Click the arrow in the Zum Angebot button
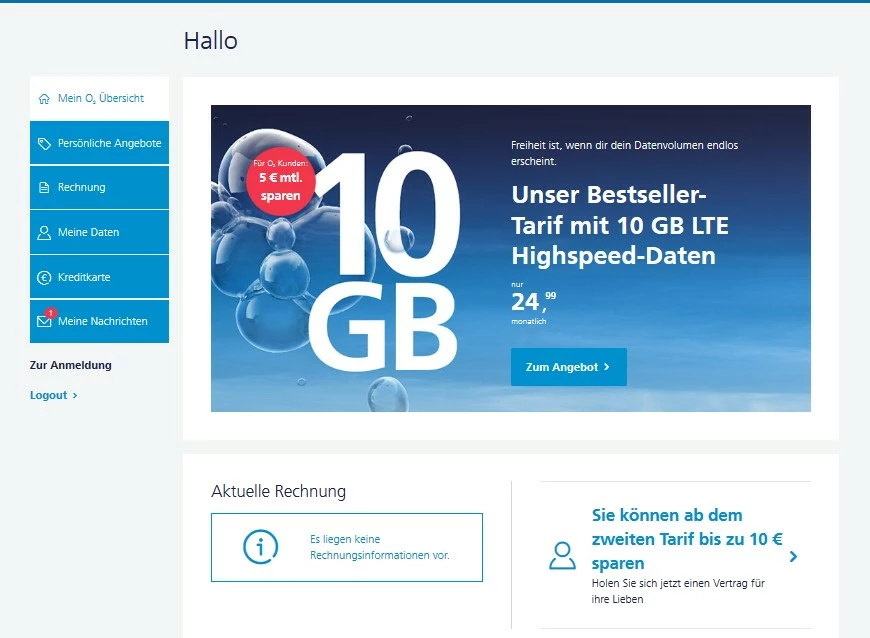Image resolution: width=870 pixels, height=638 pixels. coord(606,367)
